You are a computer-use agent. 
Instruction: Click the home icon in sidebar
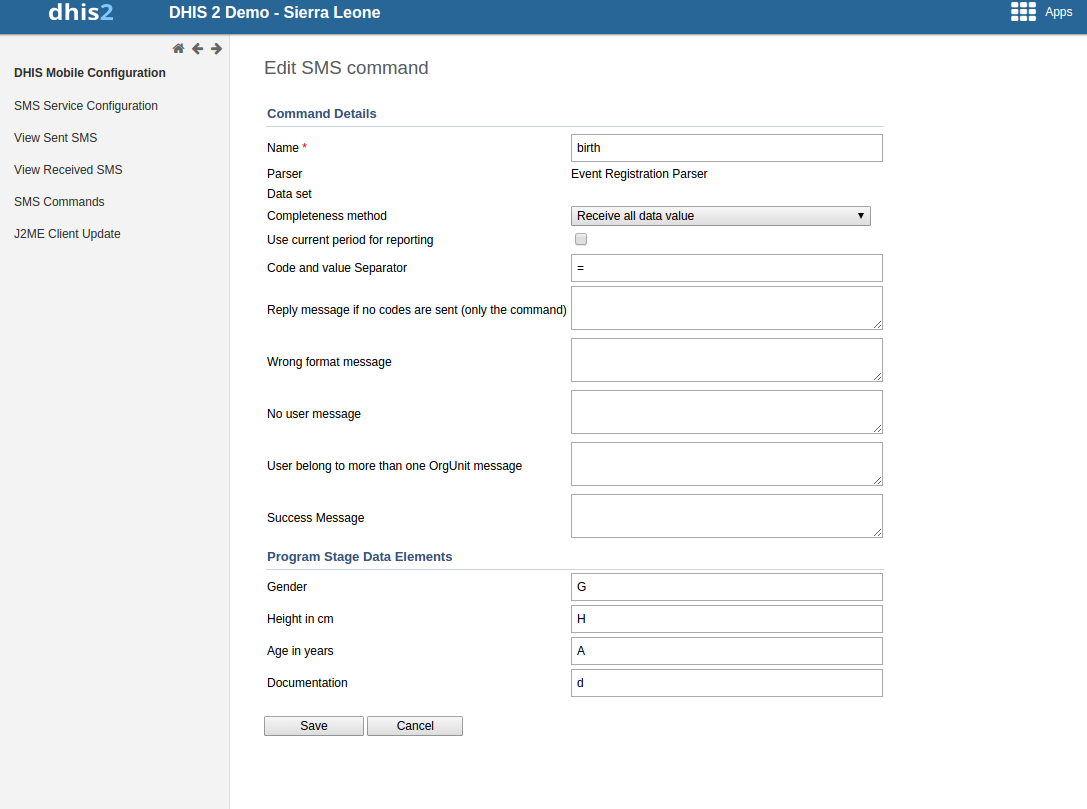[178, 49]
